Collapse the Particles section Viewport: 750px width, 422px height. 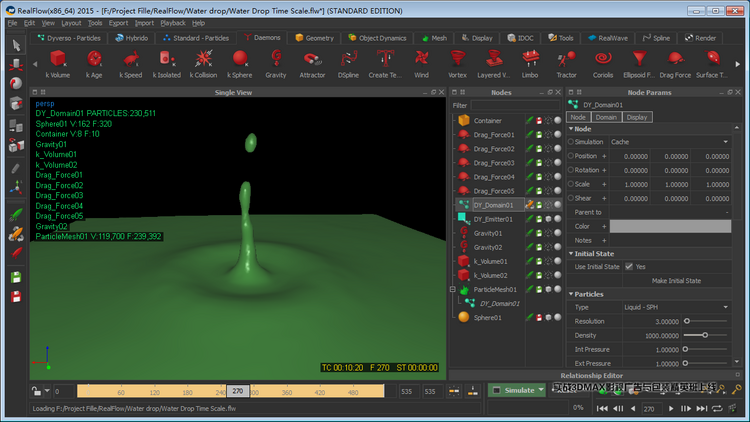571,294
